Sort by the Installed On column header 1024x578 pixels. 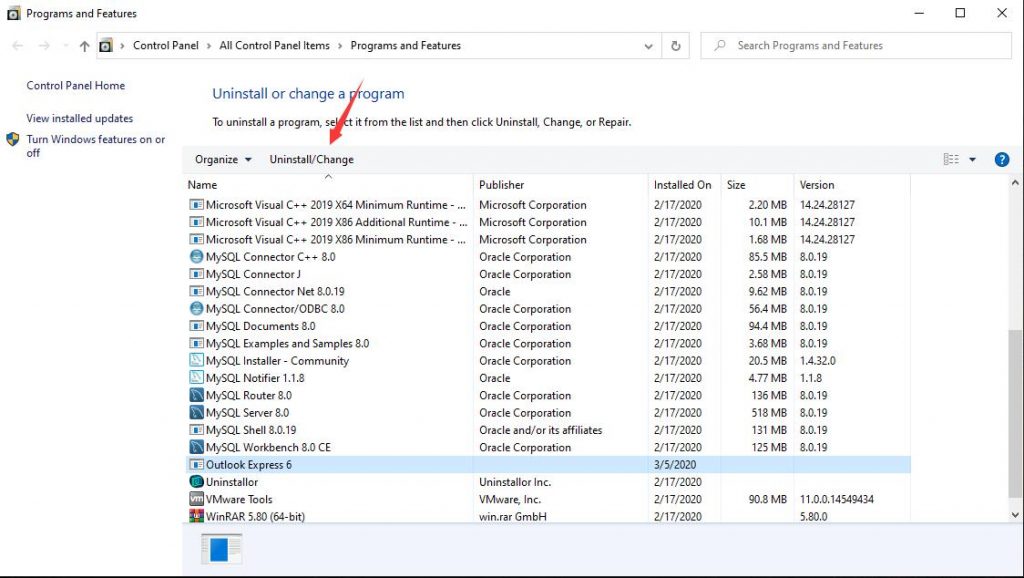pyautogui.click(x=684, y=185)
